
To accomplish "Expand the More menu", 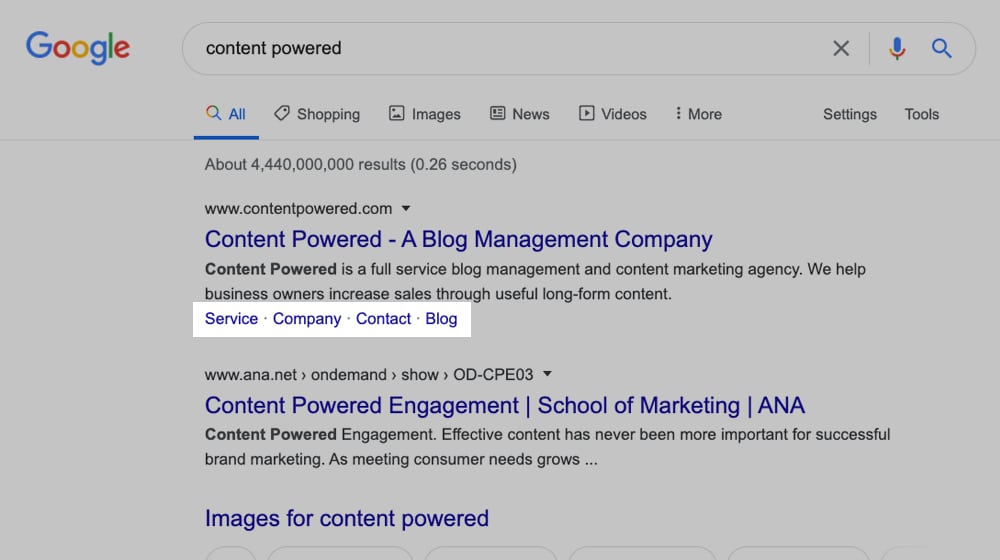I will point(698,114).
